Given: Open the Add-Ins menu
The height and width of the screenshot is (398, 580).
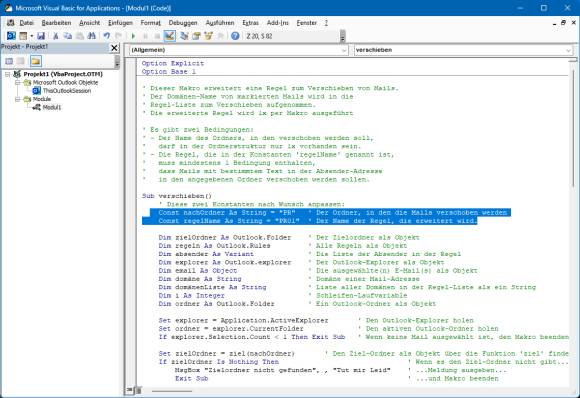Looking at the screenshot, I should tap(277, 23).
